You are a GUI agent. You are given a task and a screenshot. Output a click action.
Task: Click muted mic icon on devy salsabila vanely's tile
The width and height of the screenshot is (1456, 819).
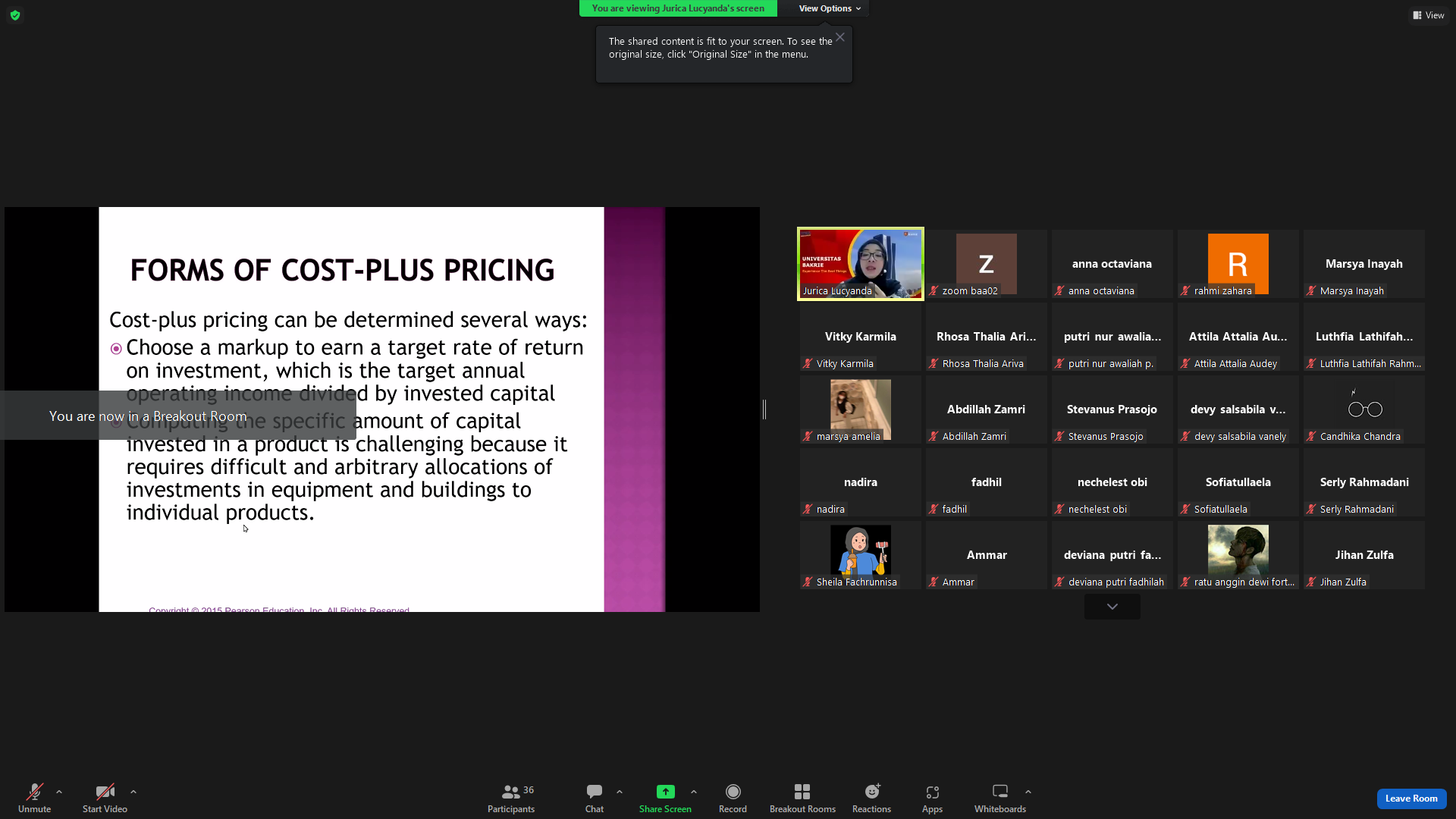[x=1186, y=437]
